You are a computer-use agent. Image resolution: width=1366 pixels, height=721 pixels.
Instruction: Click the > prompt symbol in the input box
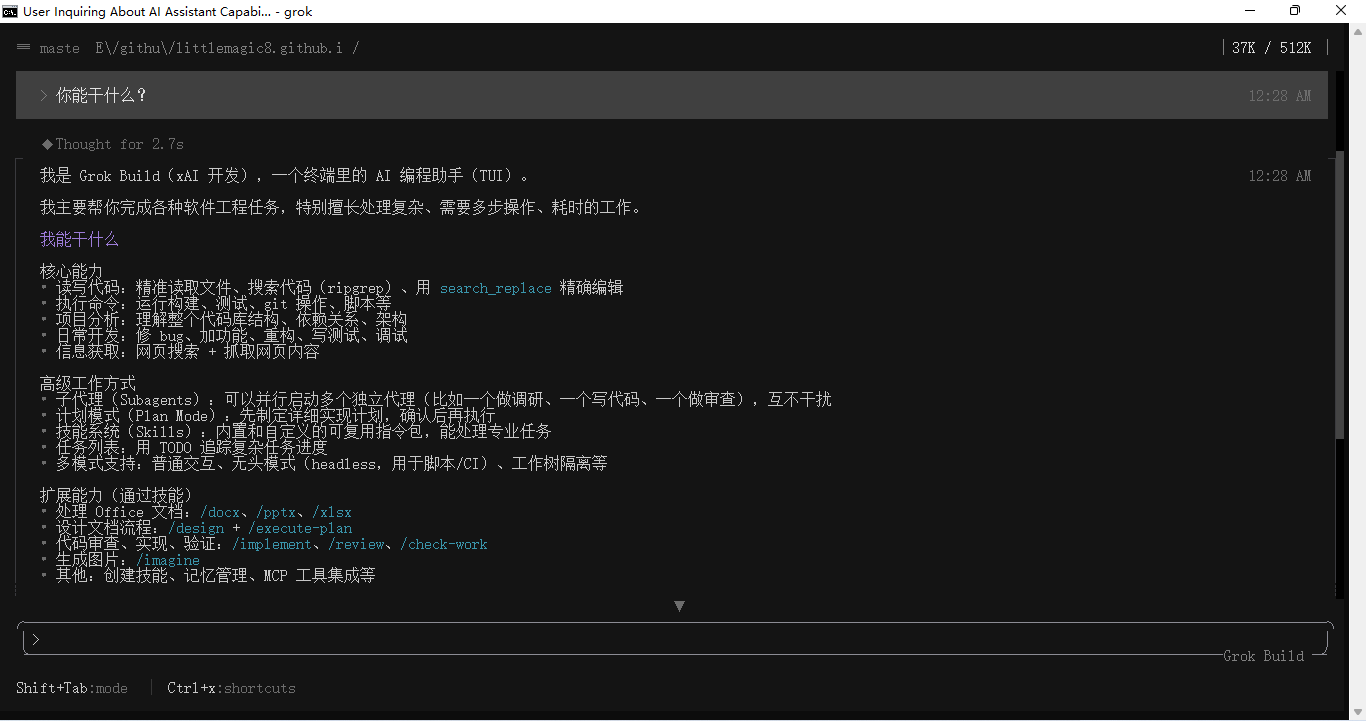[x=35, y=639]
